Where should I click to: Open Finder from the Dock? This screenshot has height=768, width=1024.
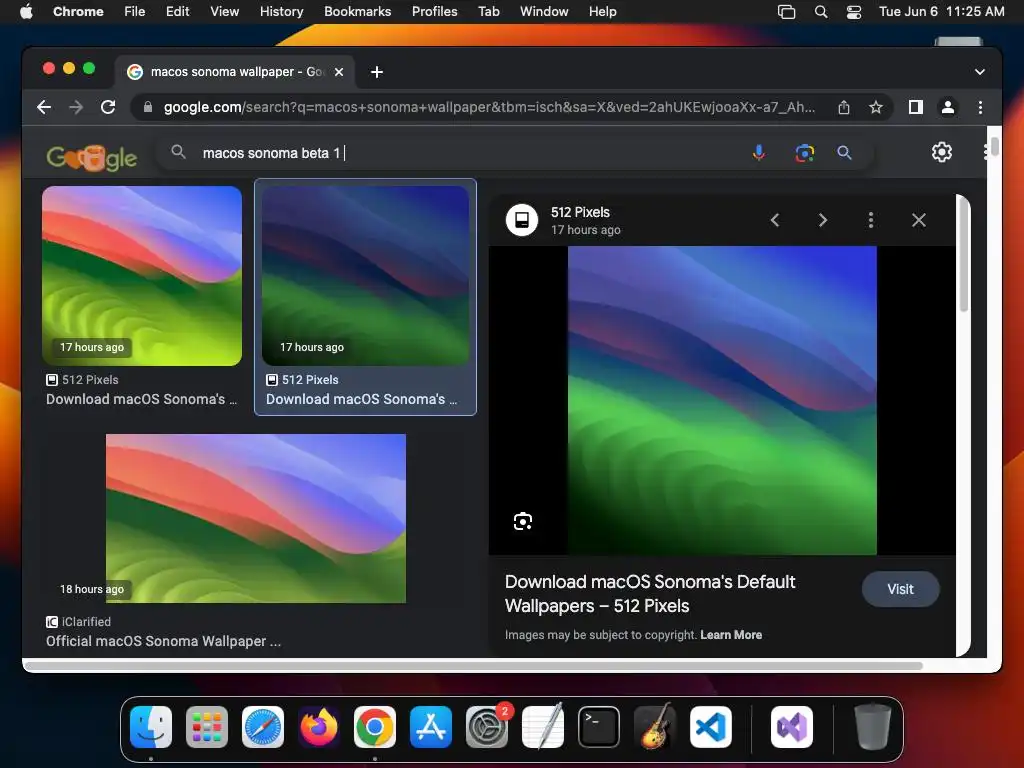(151, 727)
